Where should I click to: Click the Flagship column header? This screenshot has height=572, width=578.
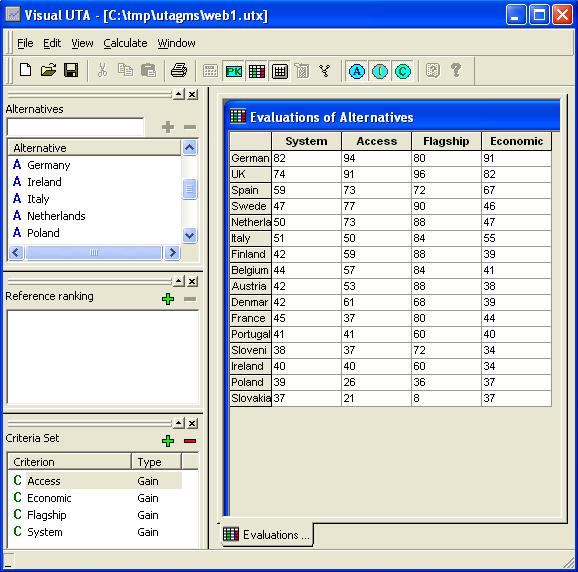[x=446, y=141]
